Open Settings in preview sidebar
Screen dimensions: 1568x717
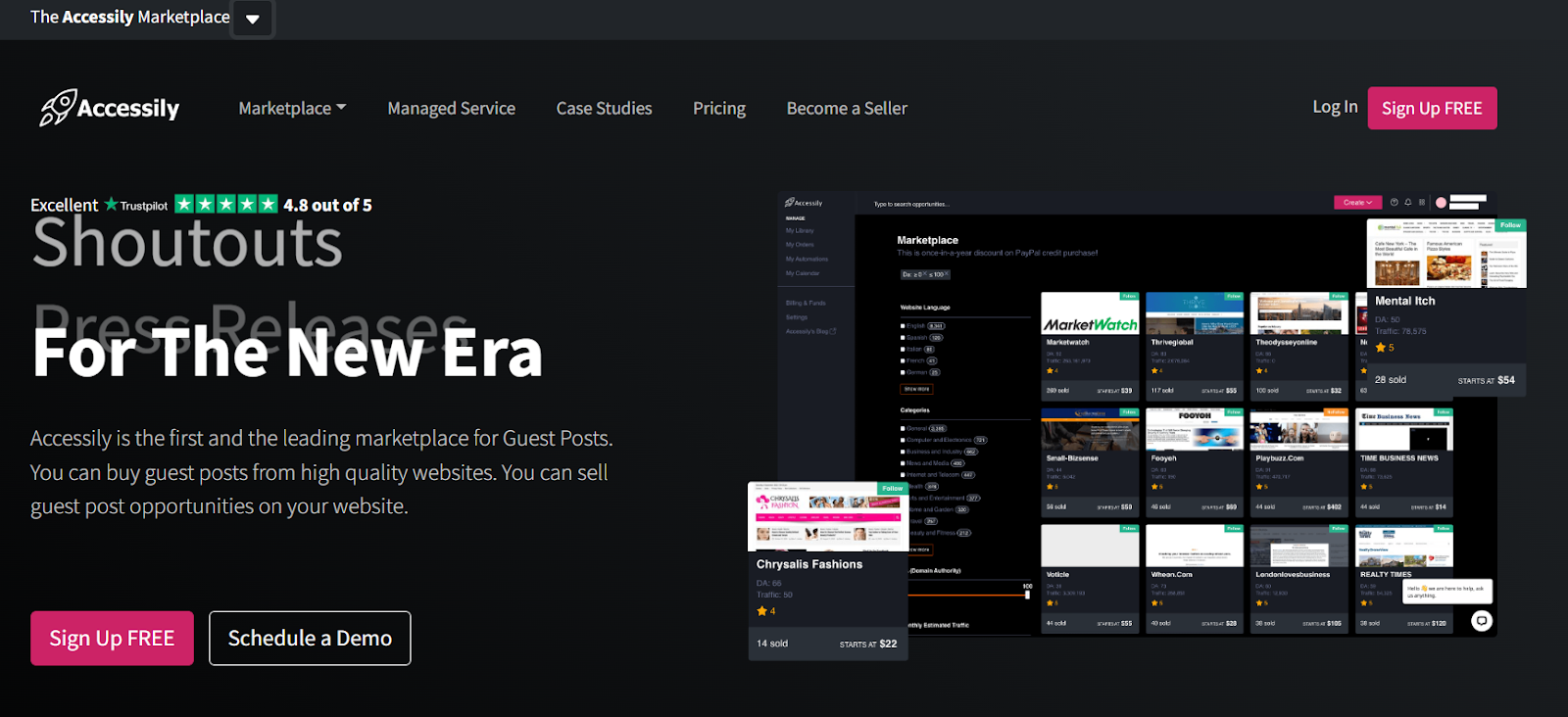pos(797,317)
